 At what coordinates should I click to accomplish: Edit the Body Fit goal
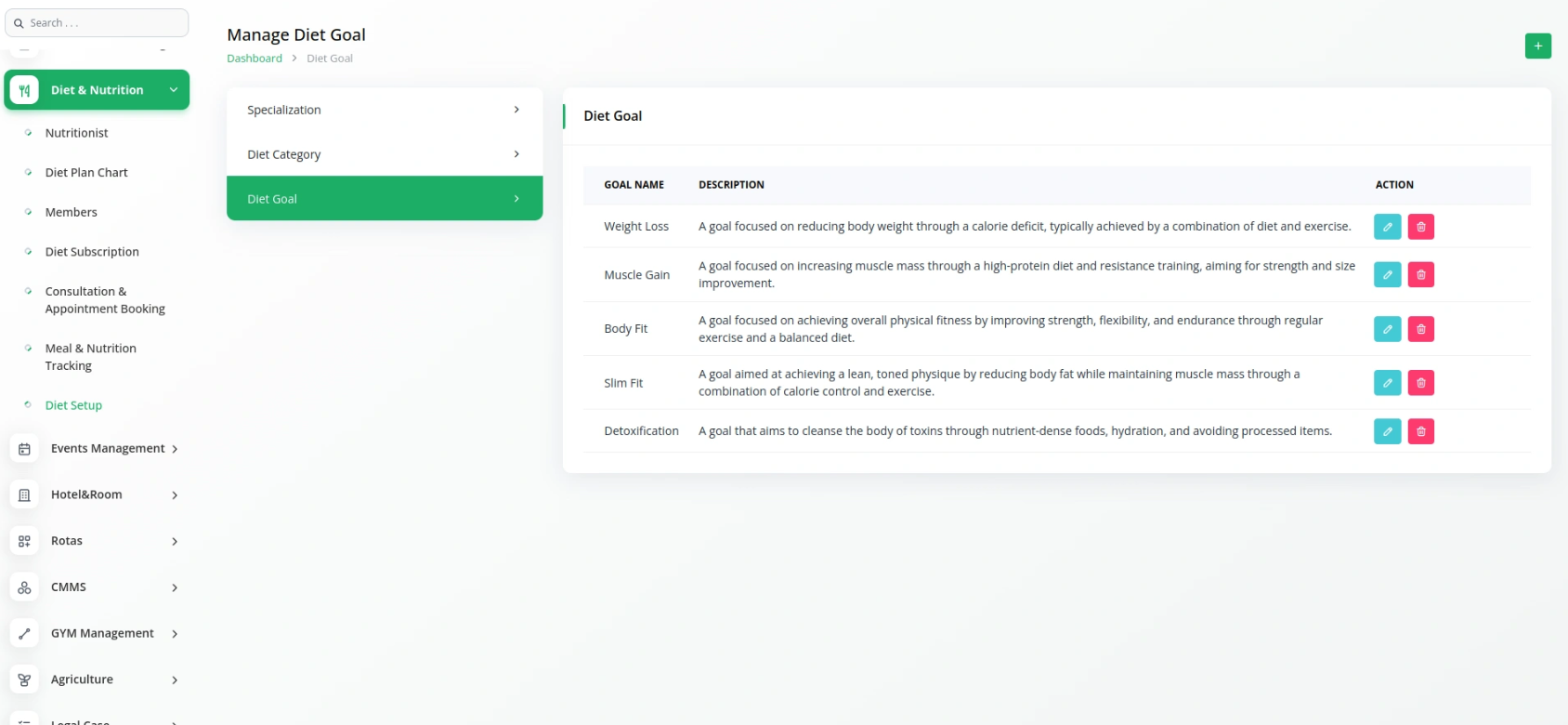tap(1387, 329)
